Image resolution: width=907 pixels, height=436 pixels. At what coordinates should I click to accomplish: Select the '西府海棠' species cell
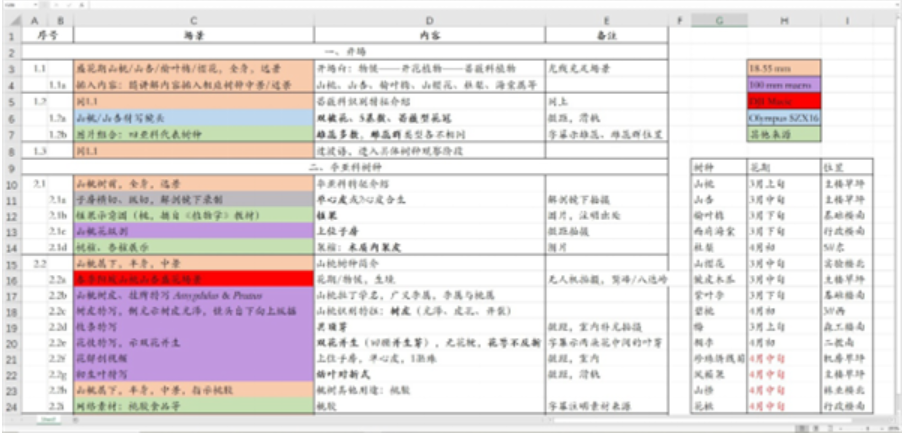point(719,231)
